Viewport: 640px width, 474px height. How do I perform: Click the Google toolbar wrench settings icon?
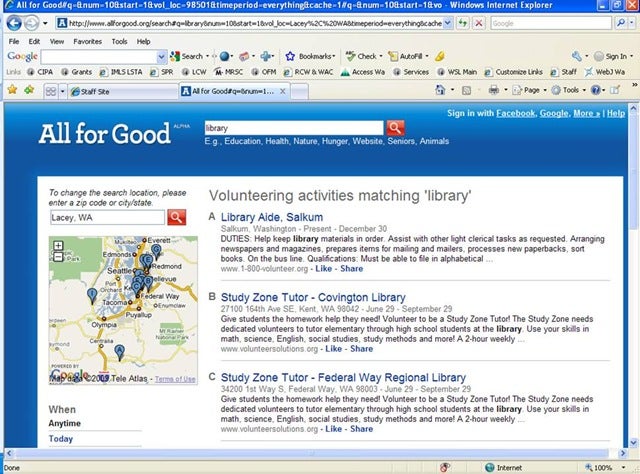(576, 56)
